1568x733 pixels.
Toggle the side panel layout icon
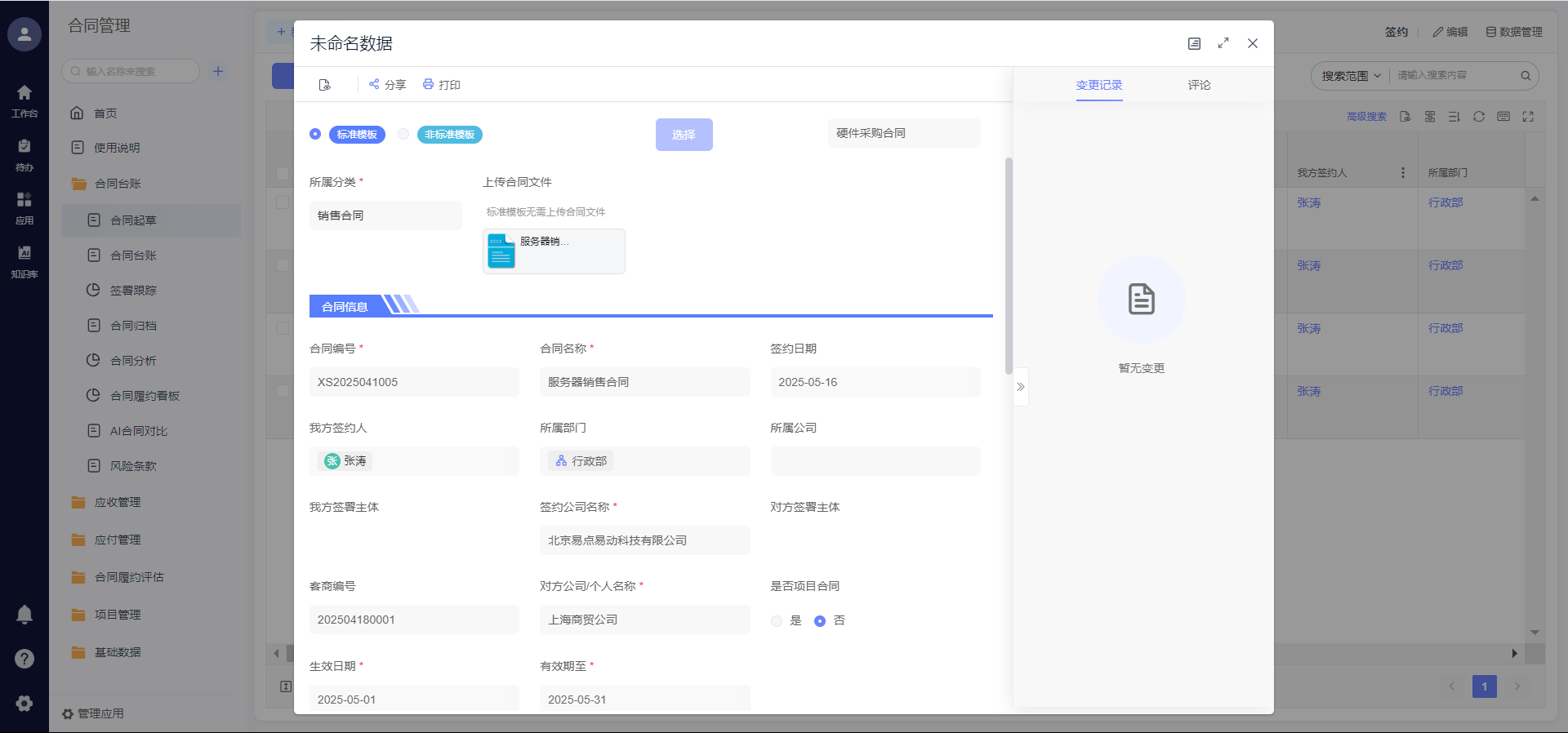tap(1194, 43)
